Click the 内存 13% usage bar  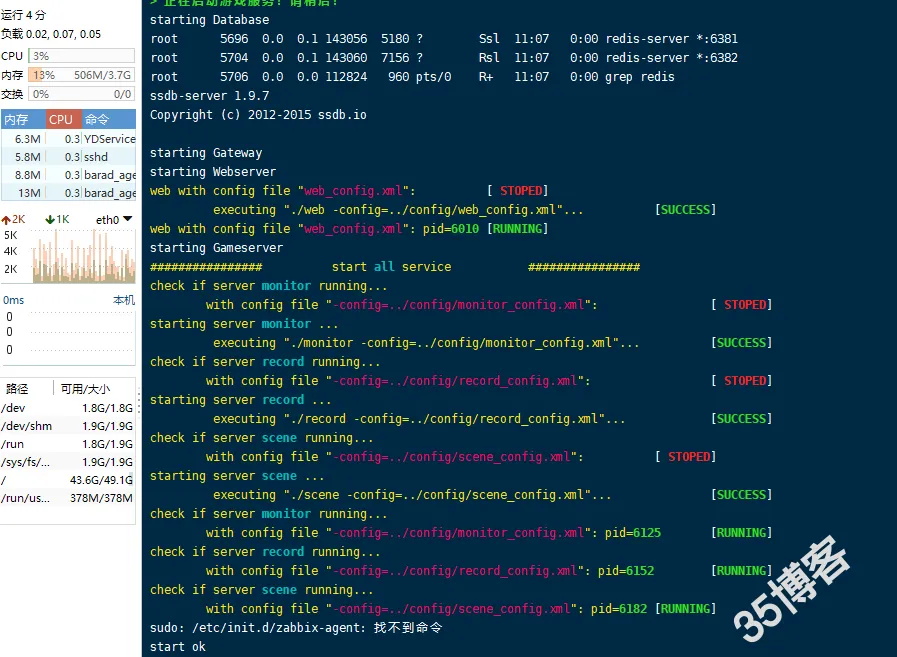coord(81,75)
